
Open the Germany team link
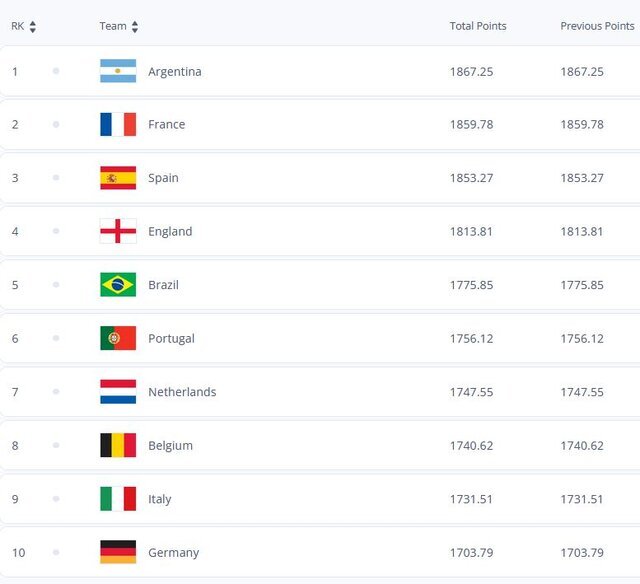tap(174, 553)
